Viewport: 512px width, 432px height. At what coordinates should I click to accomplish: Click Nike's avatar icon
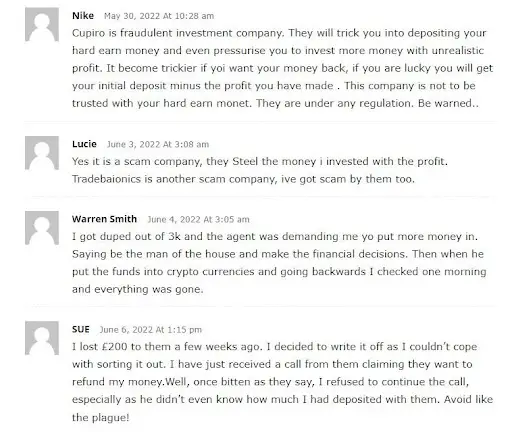tap(42, 24)
